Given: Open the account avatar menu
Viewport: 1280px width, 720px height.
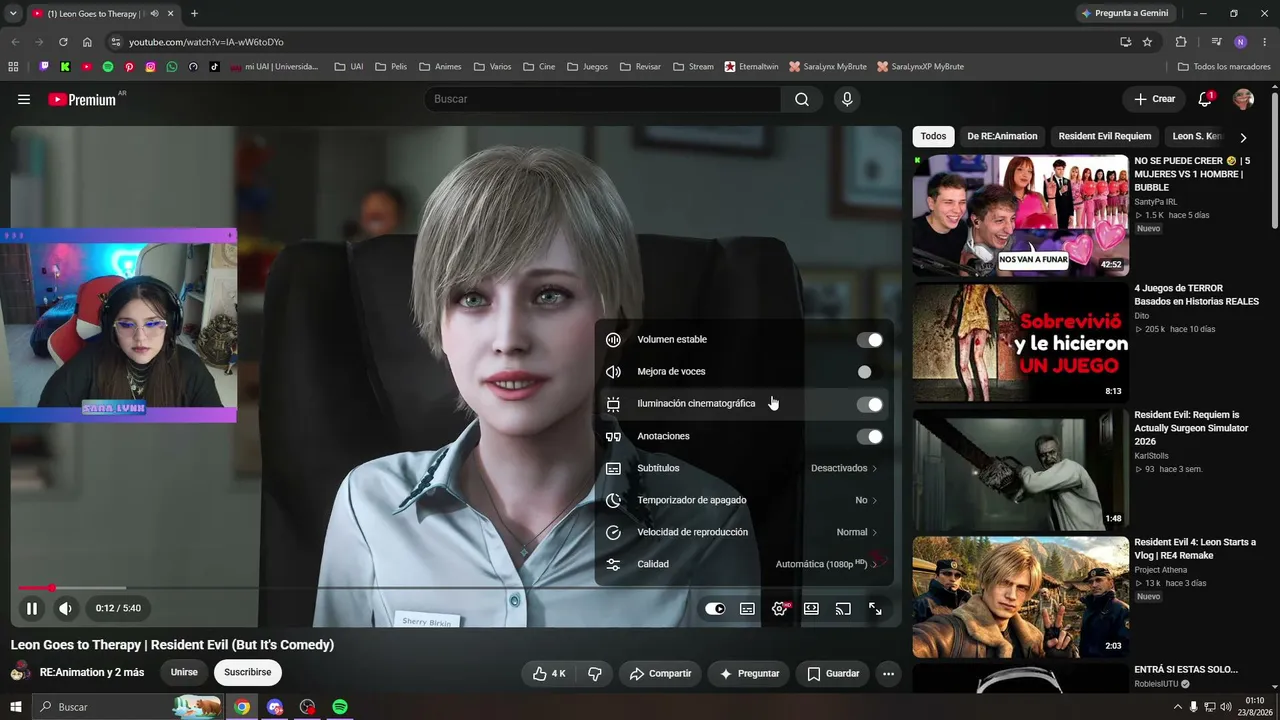Looking at the screenshot, I should pyautogui.click(x=1243, y=99).
